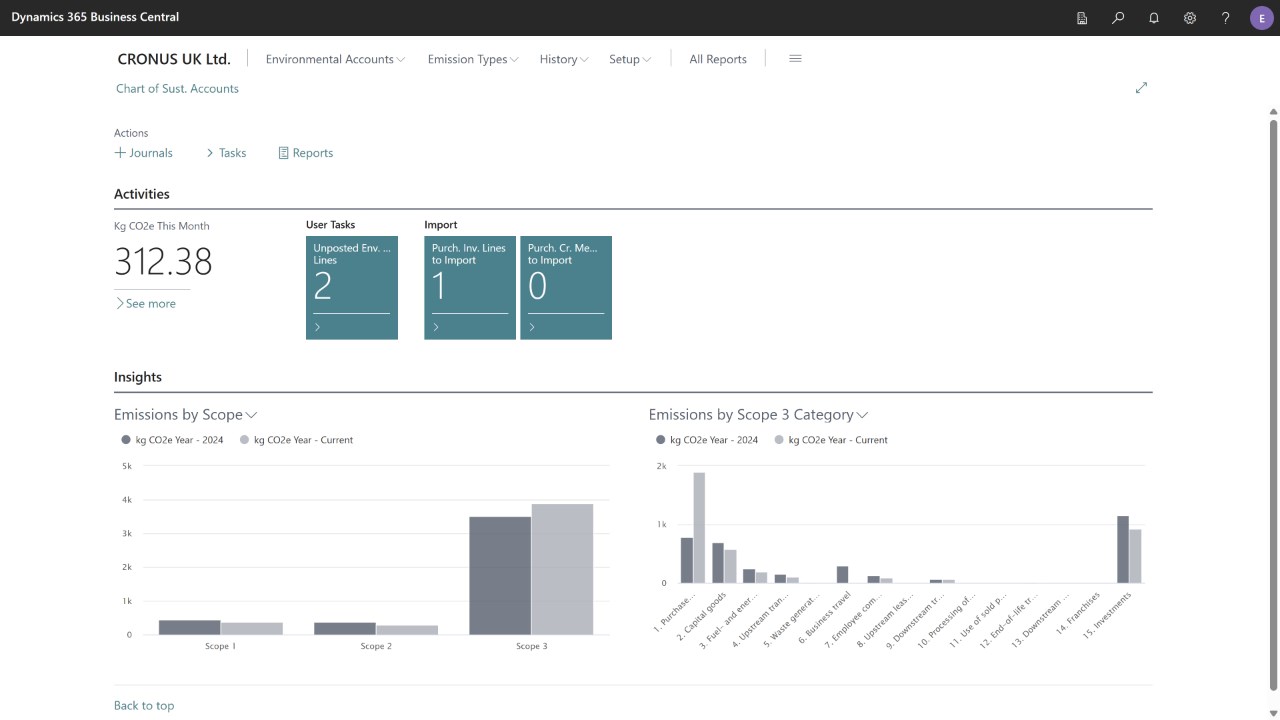
Task: Select the Scope 3 current year bar
Action: [562, 569]
